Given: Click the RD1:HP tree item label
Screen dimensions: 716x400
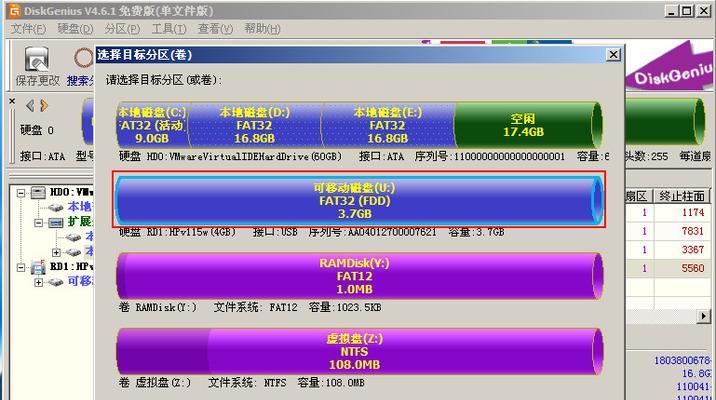Looking at the screenshot, I should (71, 267).
